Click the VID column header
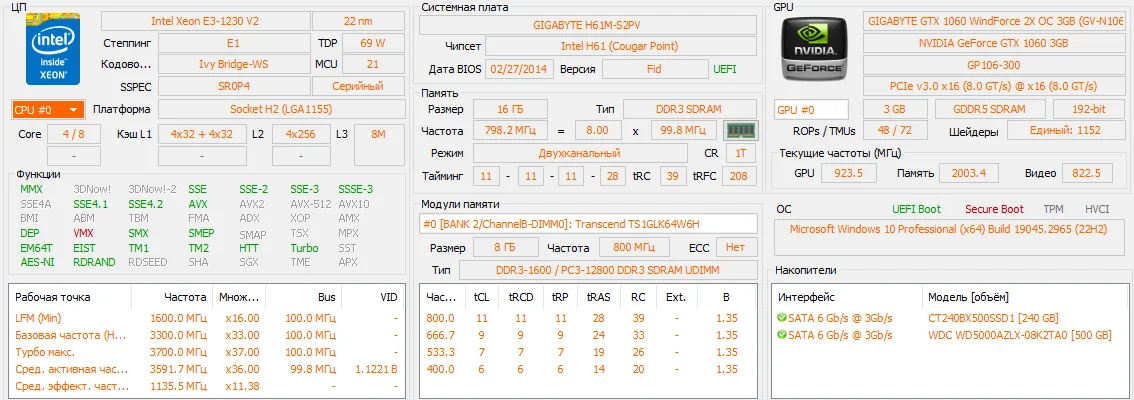This screenshot has width=1134, height=400. [x=389, y=297]
